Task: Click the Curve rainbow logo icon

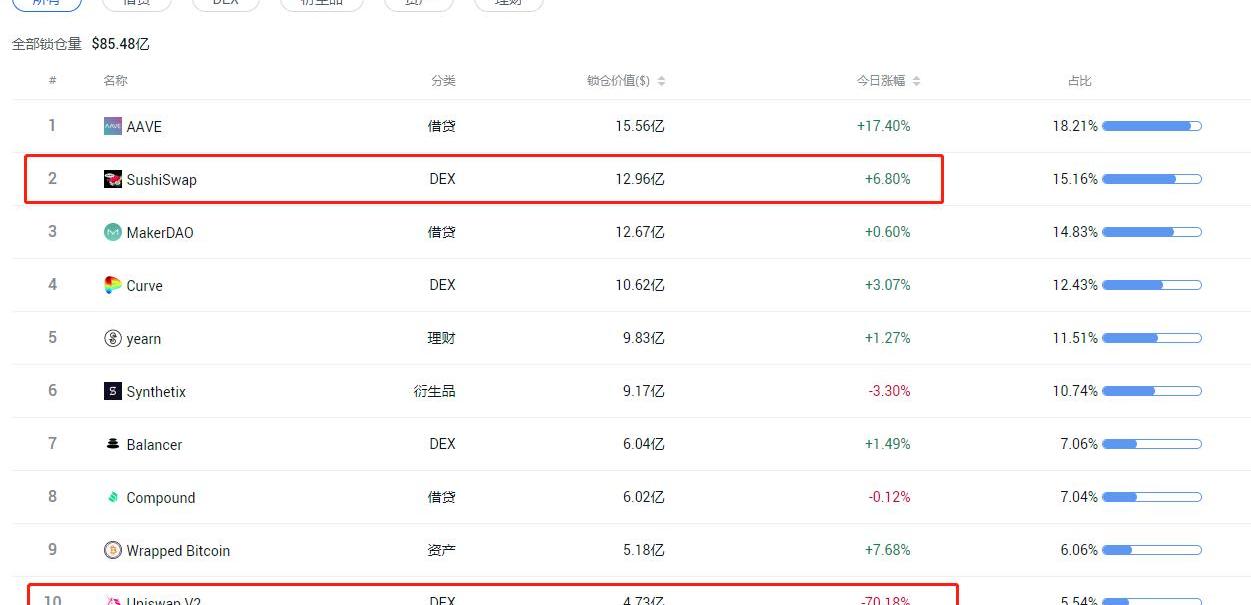Action: pyautogui.click(x=112, y=285)
